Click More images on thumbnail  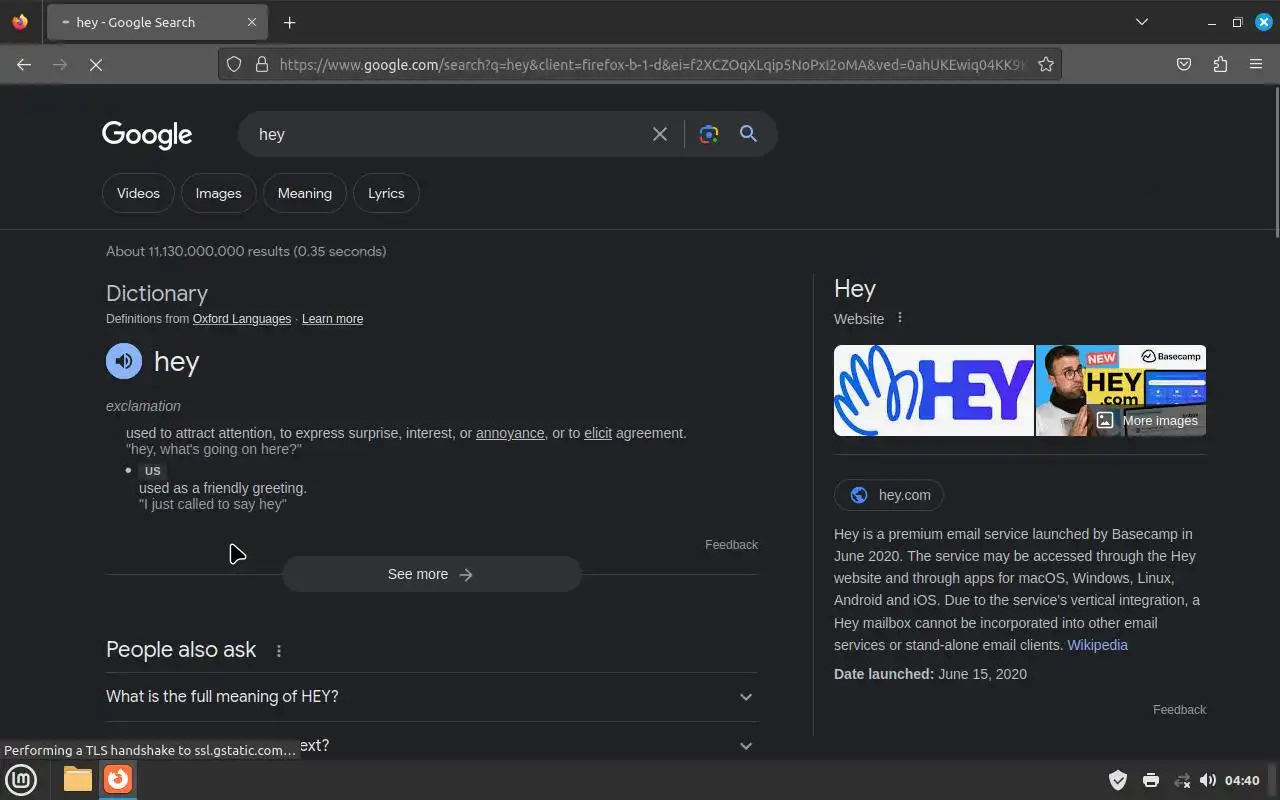[1146, 420]
